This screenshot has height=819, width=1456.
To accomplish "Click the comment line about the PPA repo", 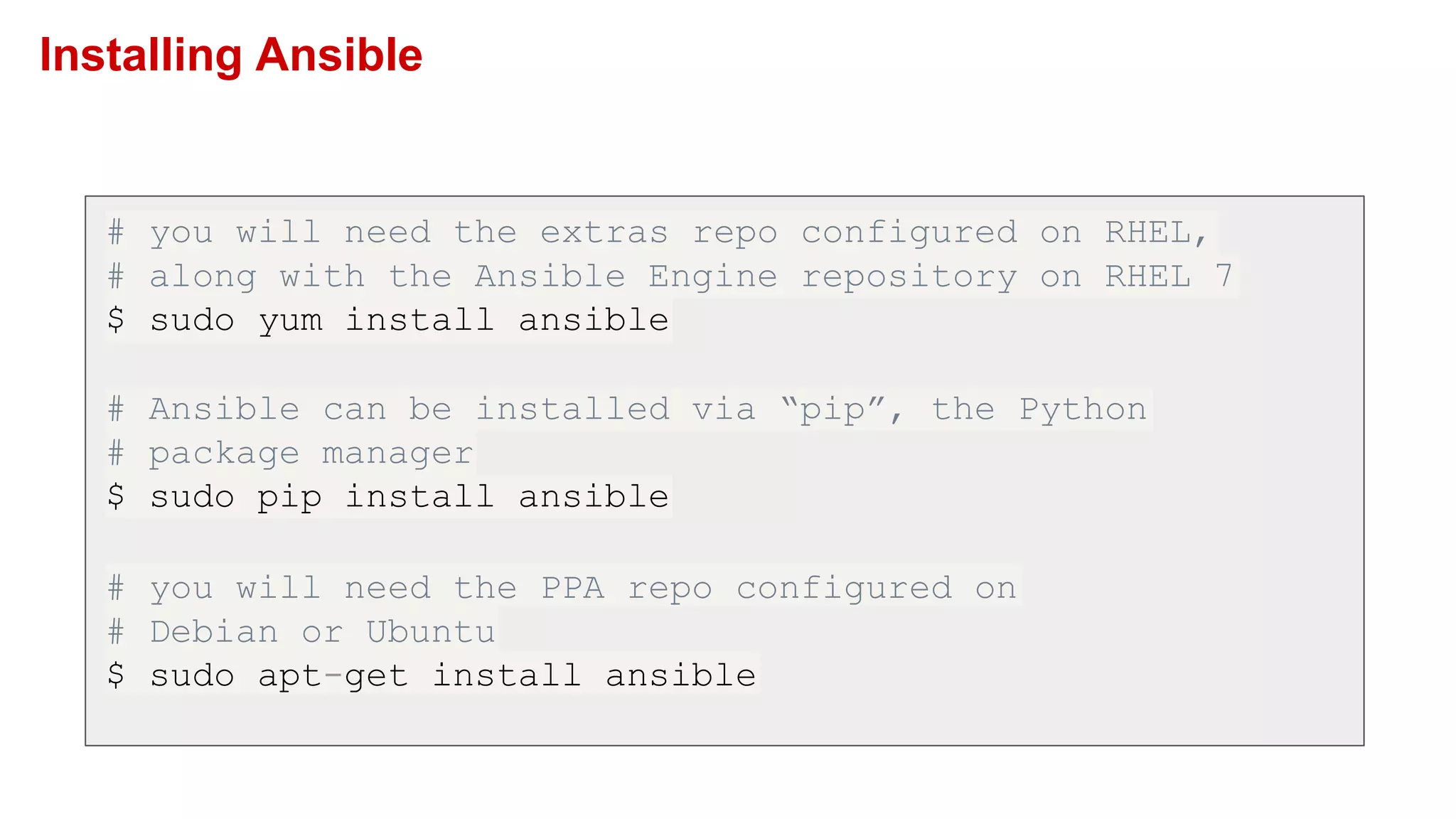I will point(562,588).
